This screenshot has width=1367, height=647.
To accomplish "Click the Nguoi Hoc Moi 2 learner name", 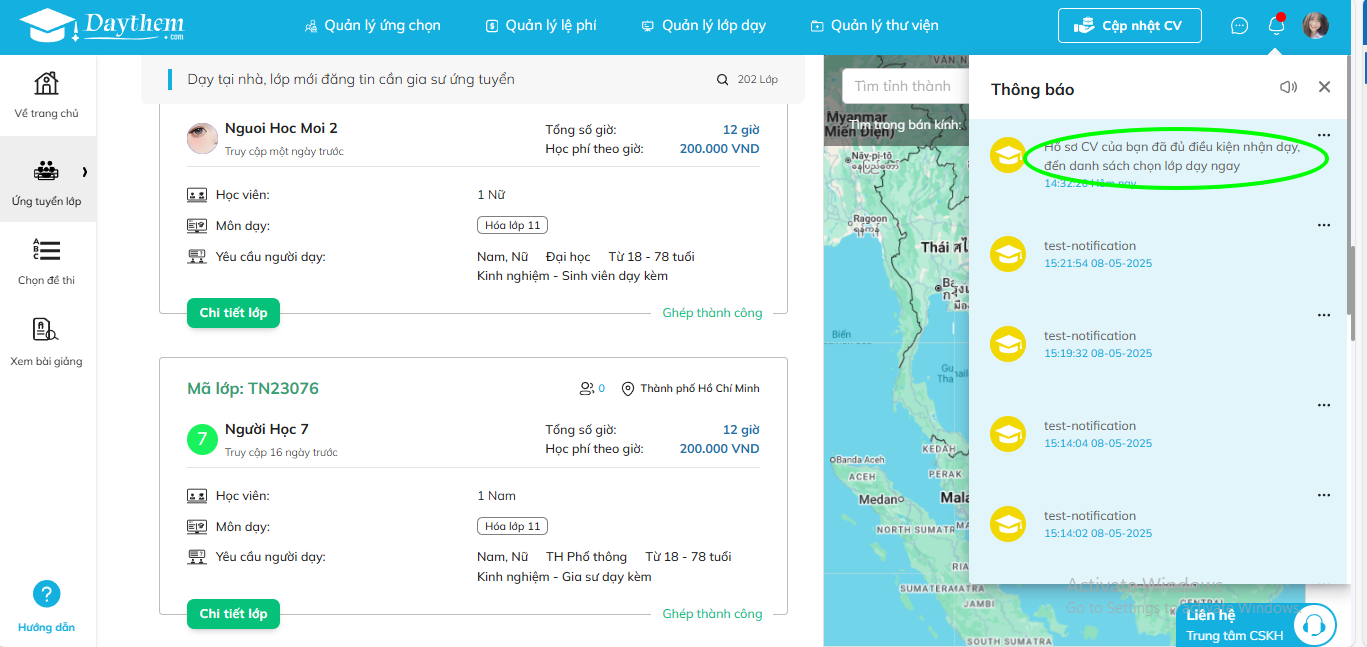I will 281,128.
